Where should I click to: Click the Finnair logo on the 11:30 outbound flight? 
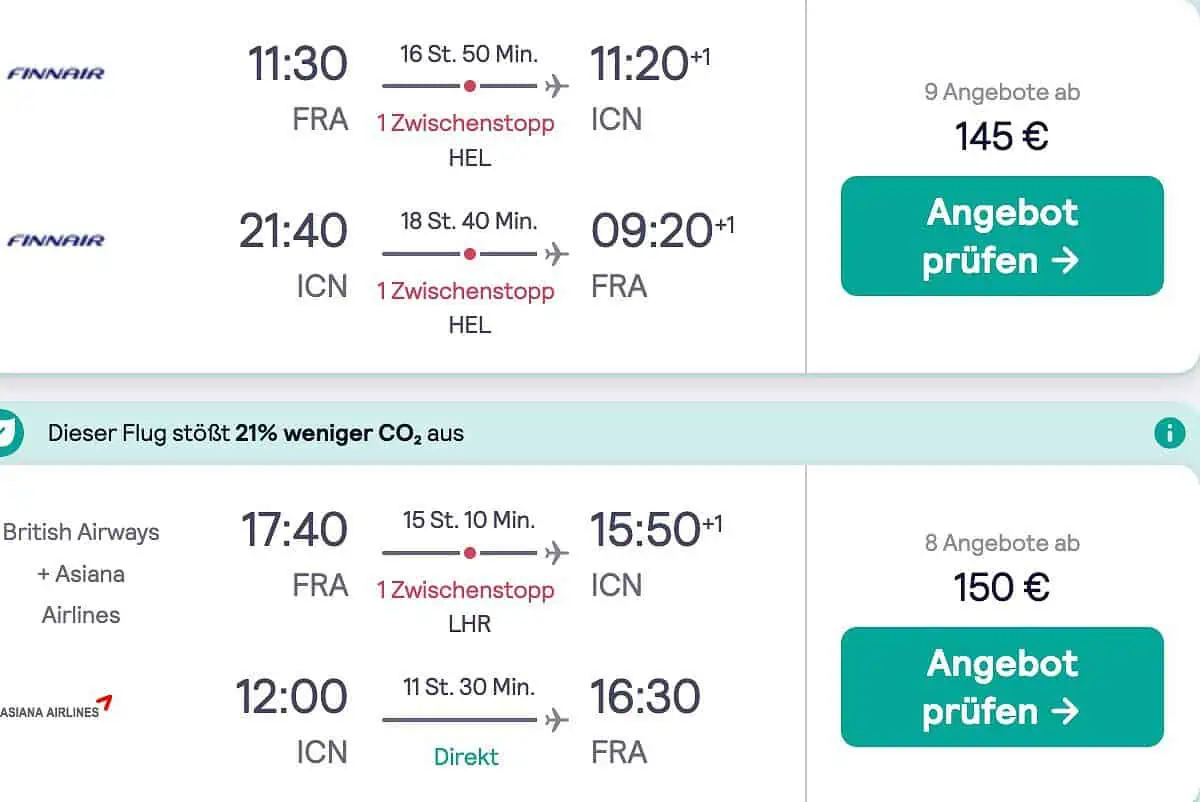(x=56, y=73)
